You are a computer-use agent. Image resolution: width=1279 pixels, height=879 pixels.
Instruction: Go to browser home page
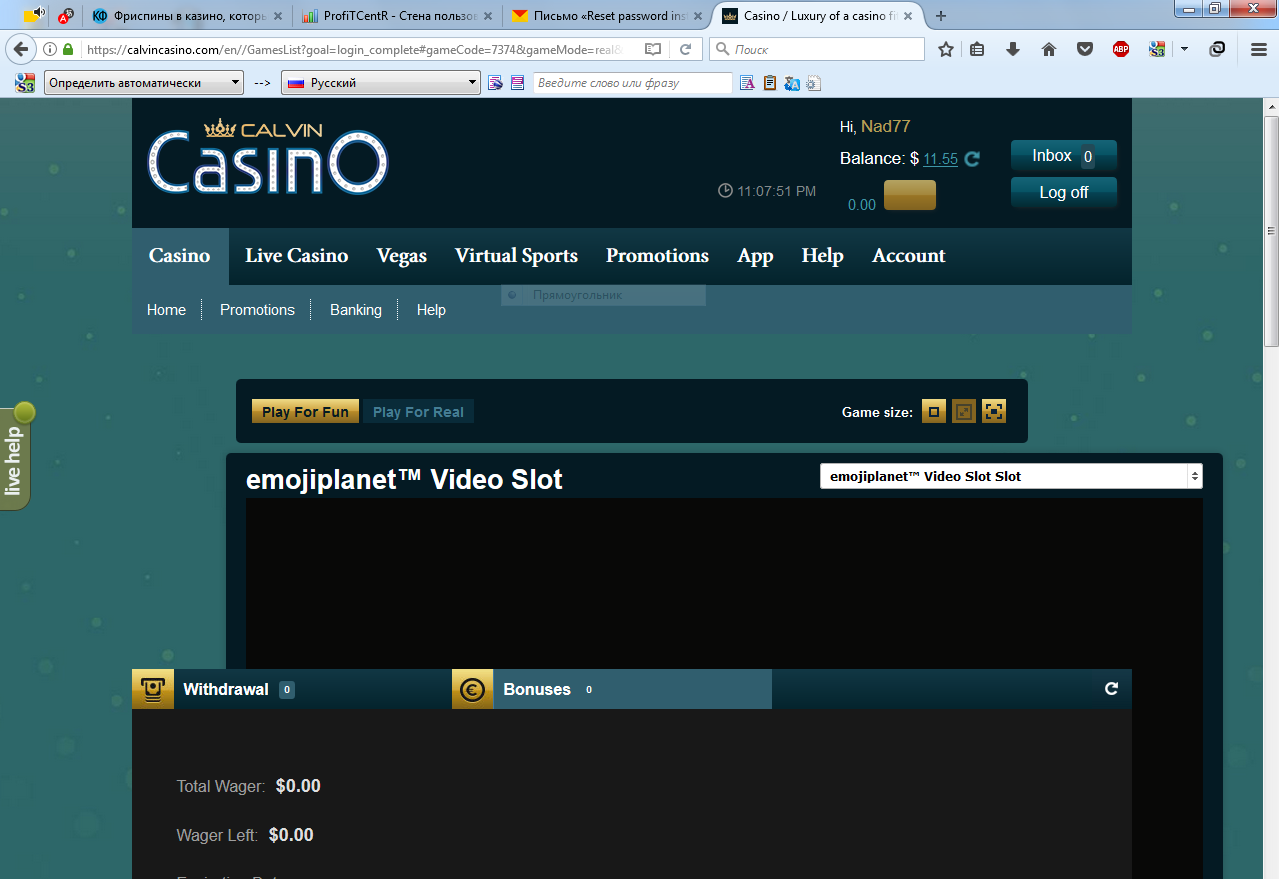[1049, 49]
